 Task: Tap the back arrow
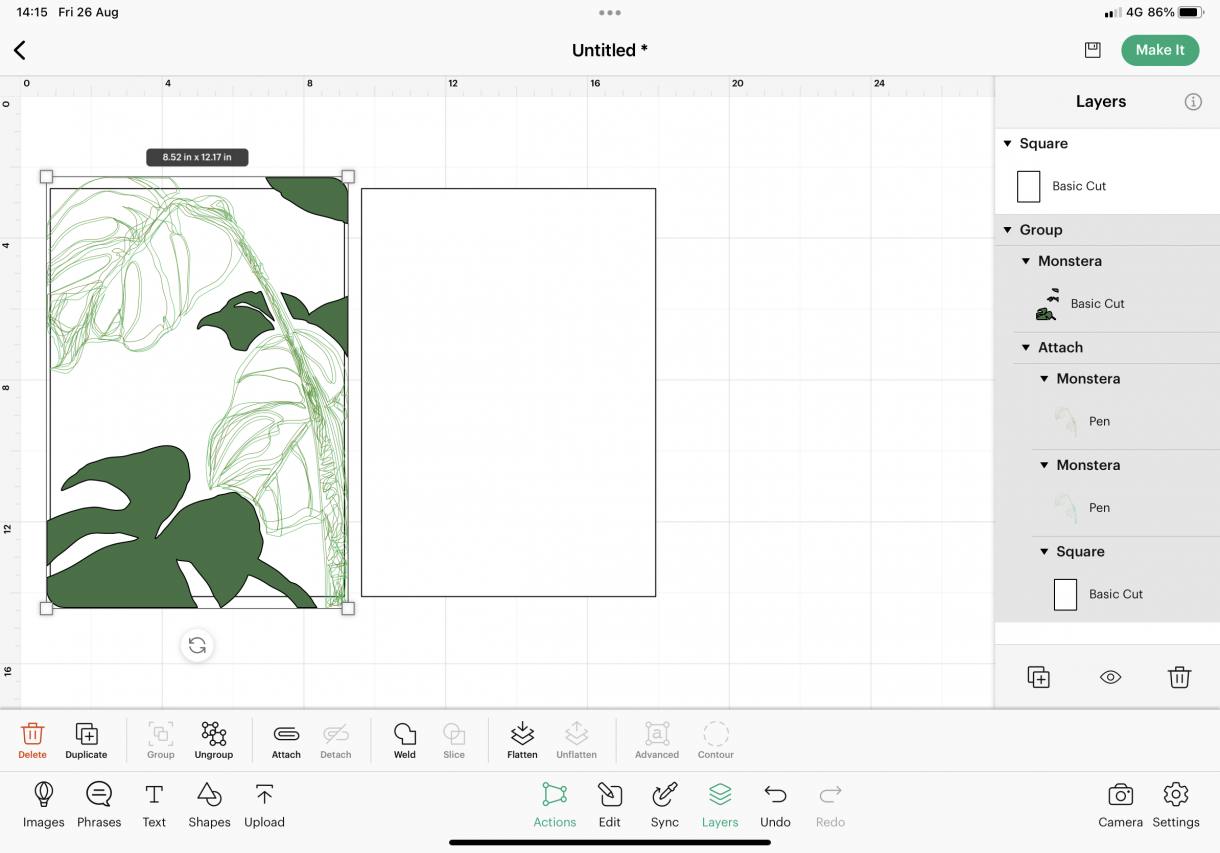(20, 50)
